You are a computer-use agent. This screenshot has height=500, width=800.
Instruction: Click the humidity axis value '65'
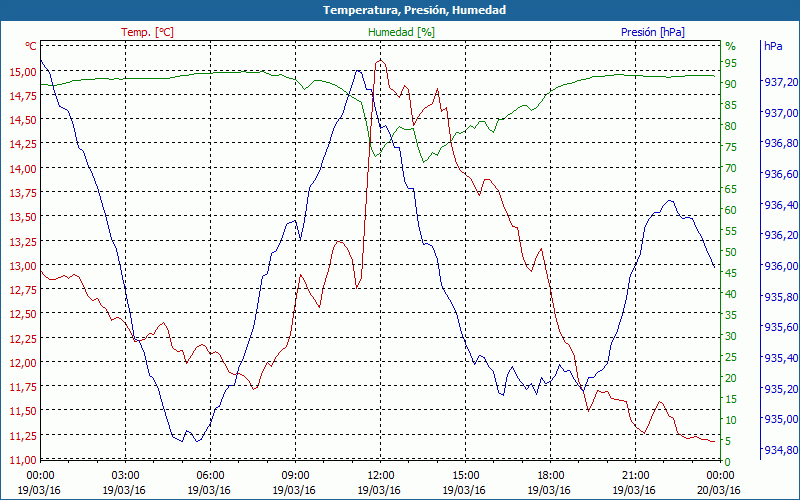tap(731, 189)
